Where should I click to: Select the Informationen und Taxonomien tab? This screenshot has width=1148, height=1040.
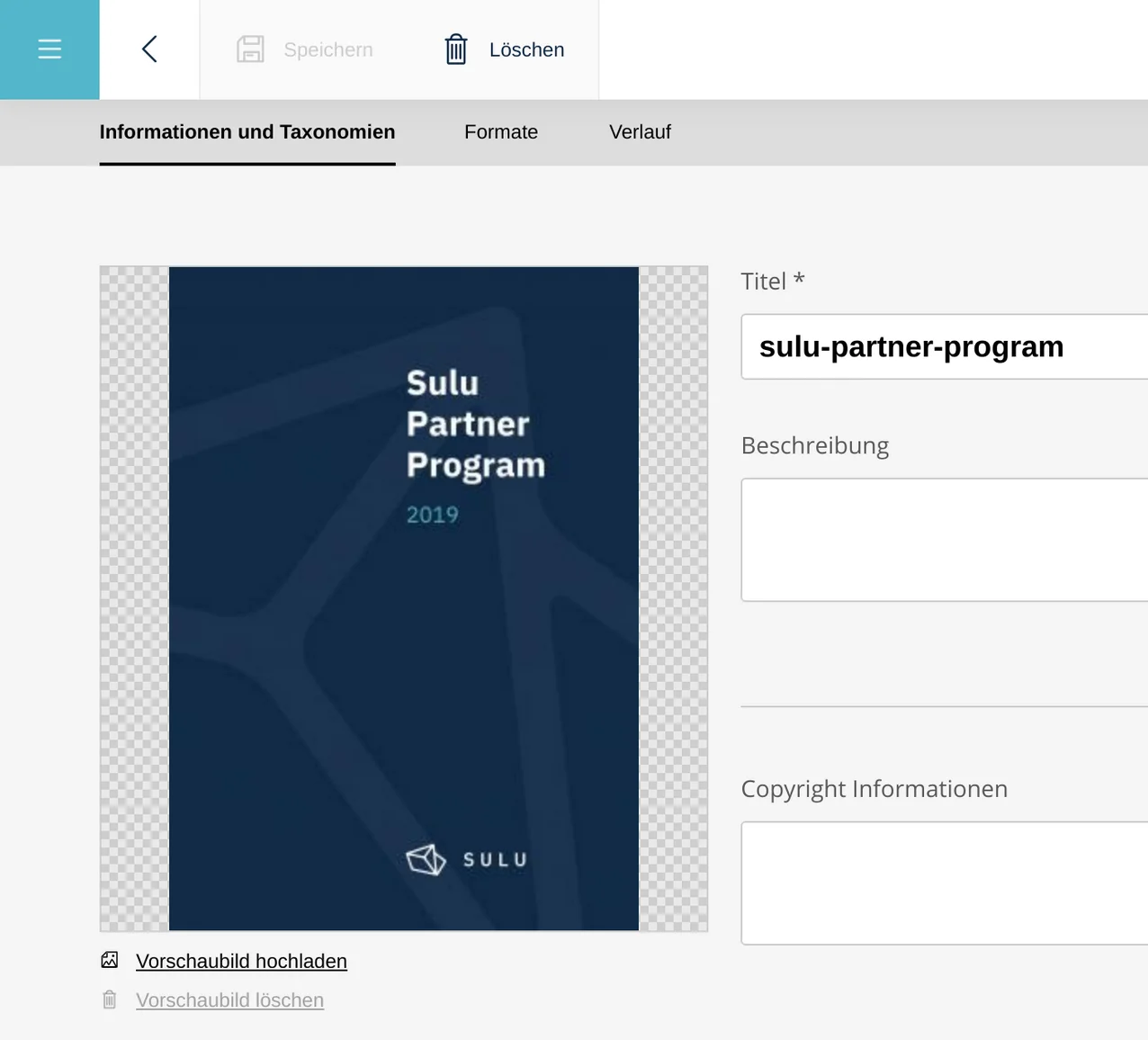point(247,132)
